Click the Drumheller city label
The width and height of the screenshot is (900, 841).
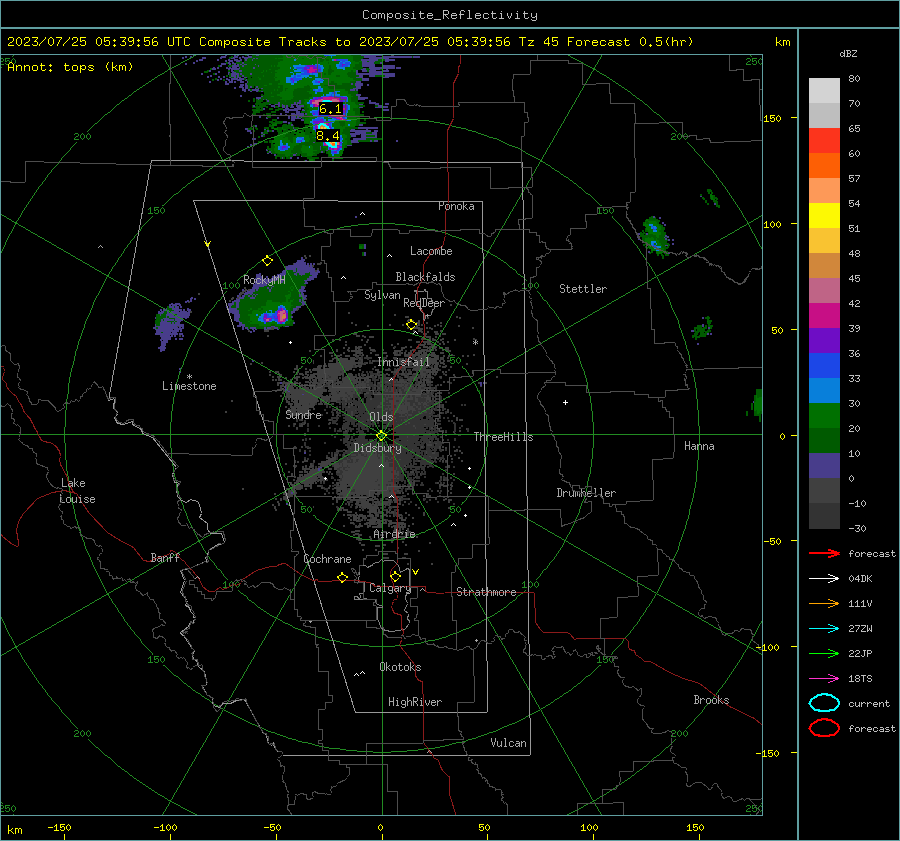[586, 493]
